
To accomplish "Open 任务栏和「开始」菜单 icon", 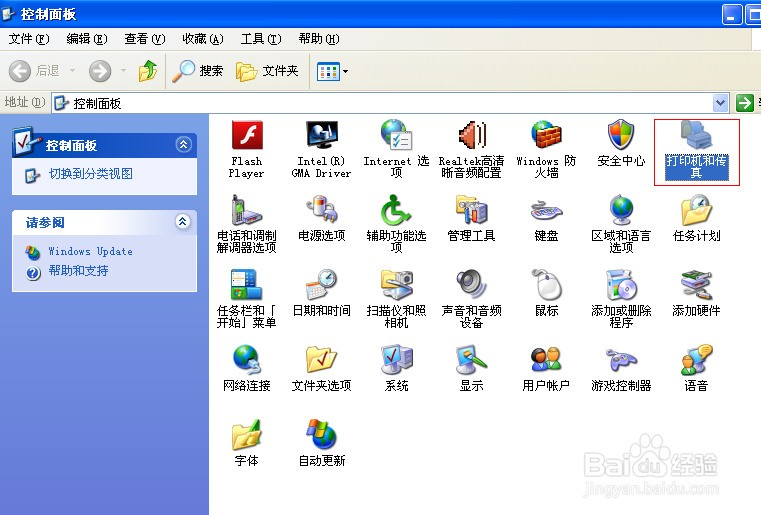I will (x=247, y=299).
